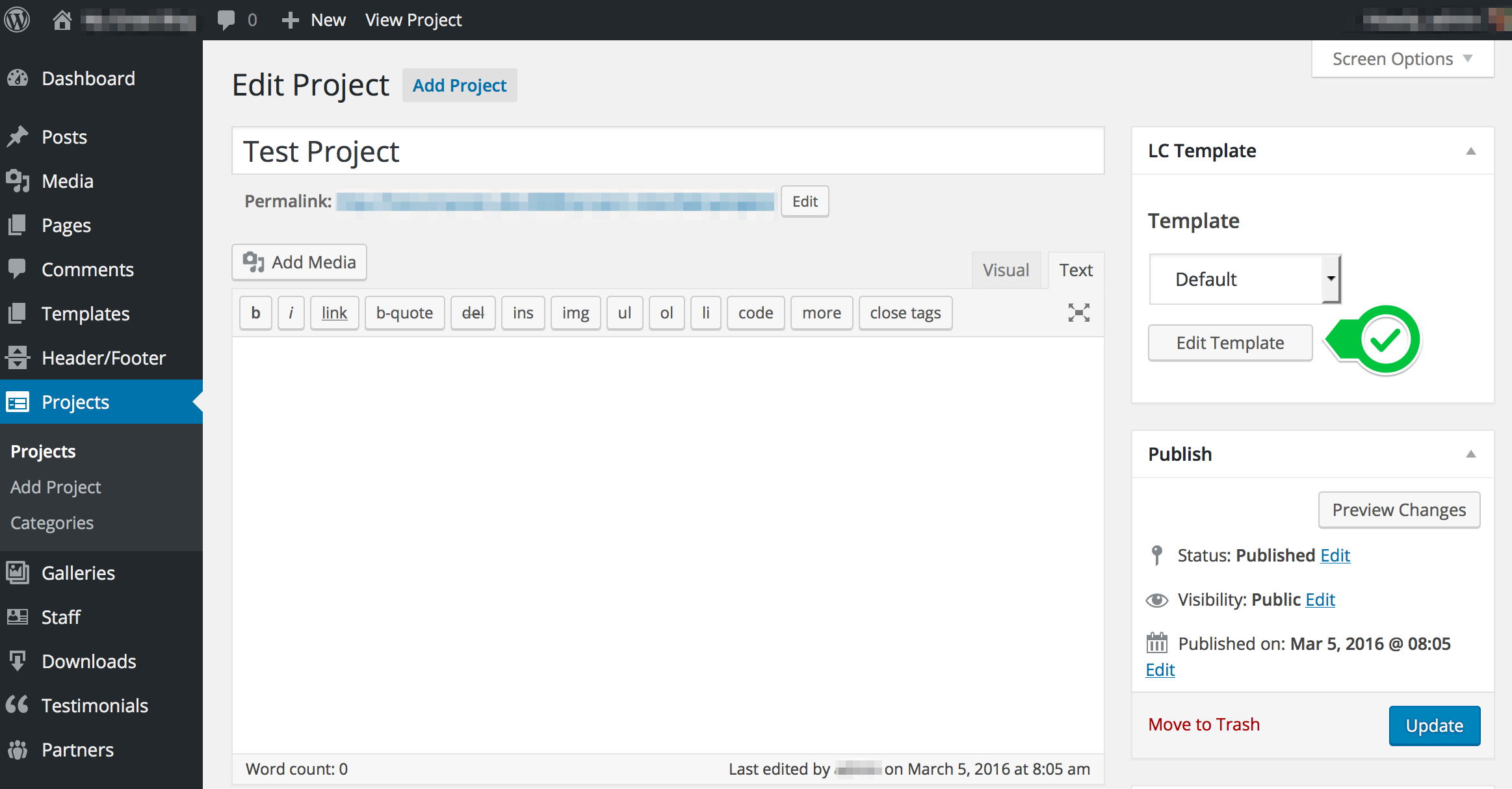Edit the Published status link
Screen dimensions: 1512x789
coord(1335,555)
